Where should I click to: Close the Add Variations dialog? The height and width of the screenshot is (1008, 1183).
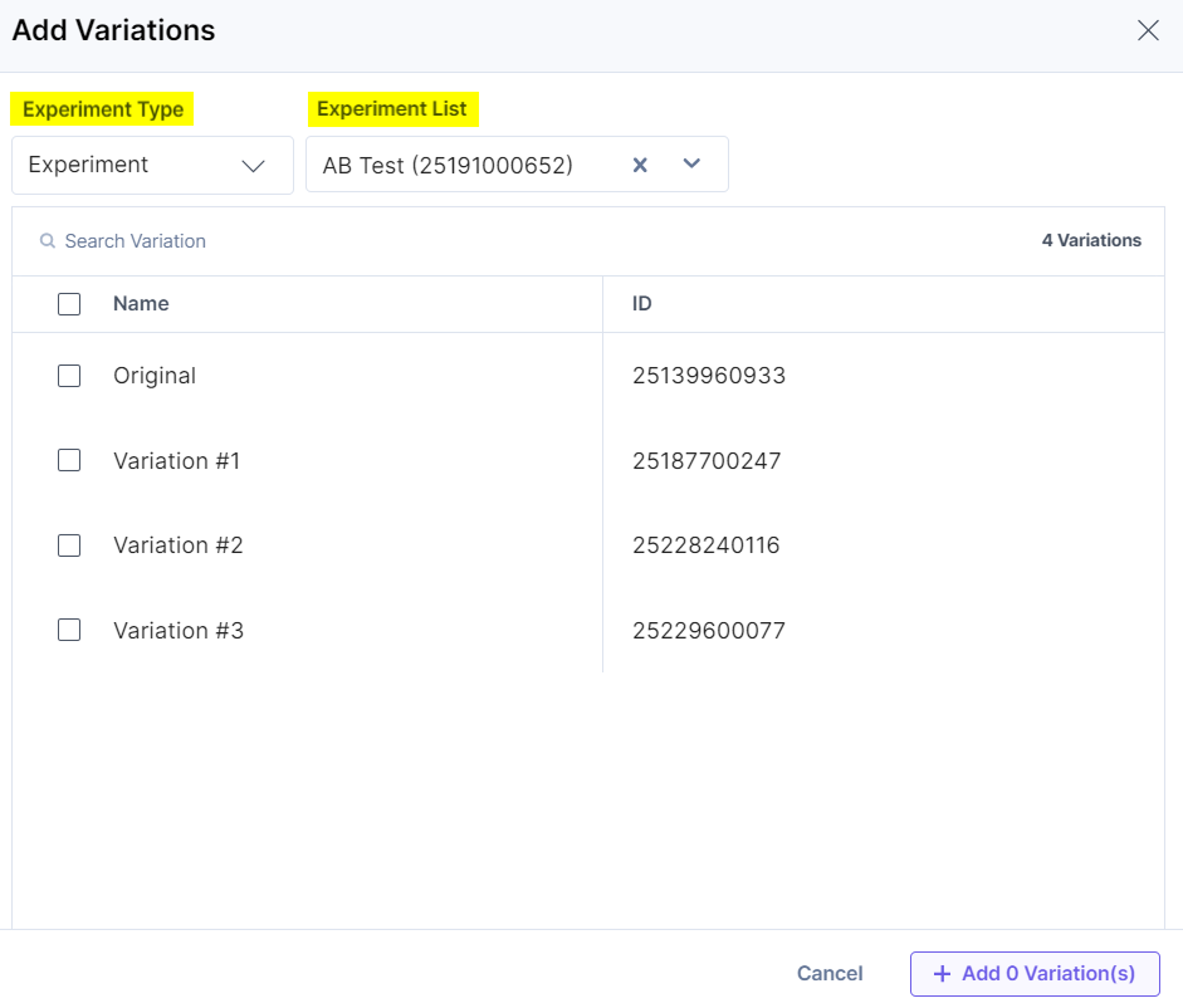[x=1148, y=30]
